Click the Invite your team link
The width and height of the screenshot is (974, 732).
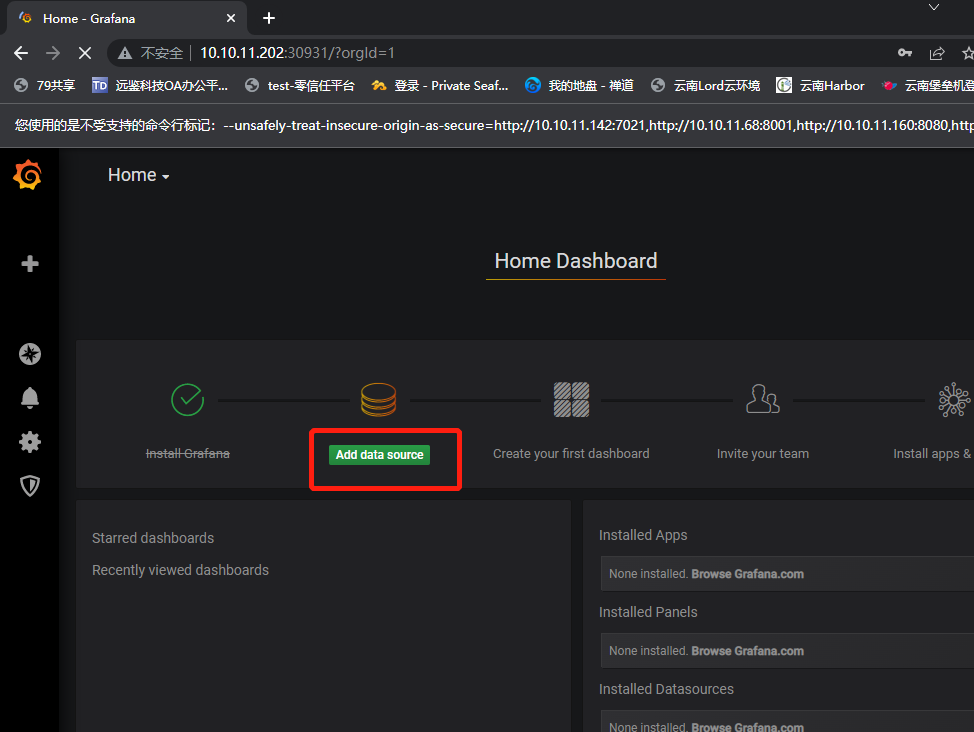click(x=763, y=454)
